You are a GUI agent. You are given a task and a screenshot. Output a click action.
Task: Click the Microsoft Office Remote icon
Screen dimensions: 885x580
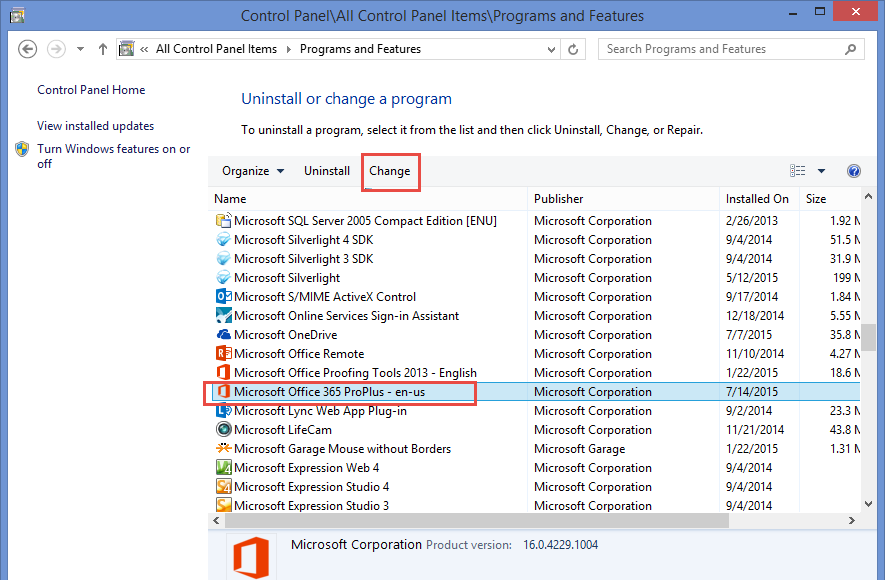pyautogui.click(x=224, y=354)
